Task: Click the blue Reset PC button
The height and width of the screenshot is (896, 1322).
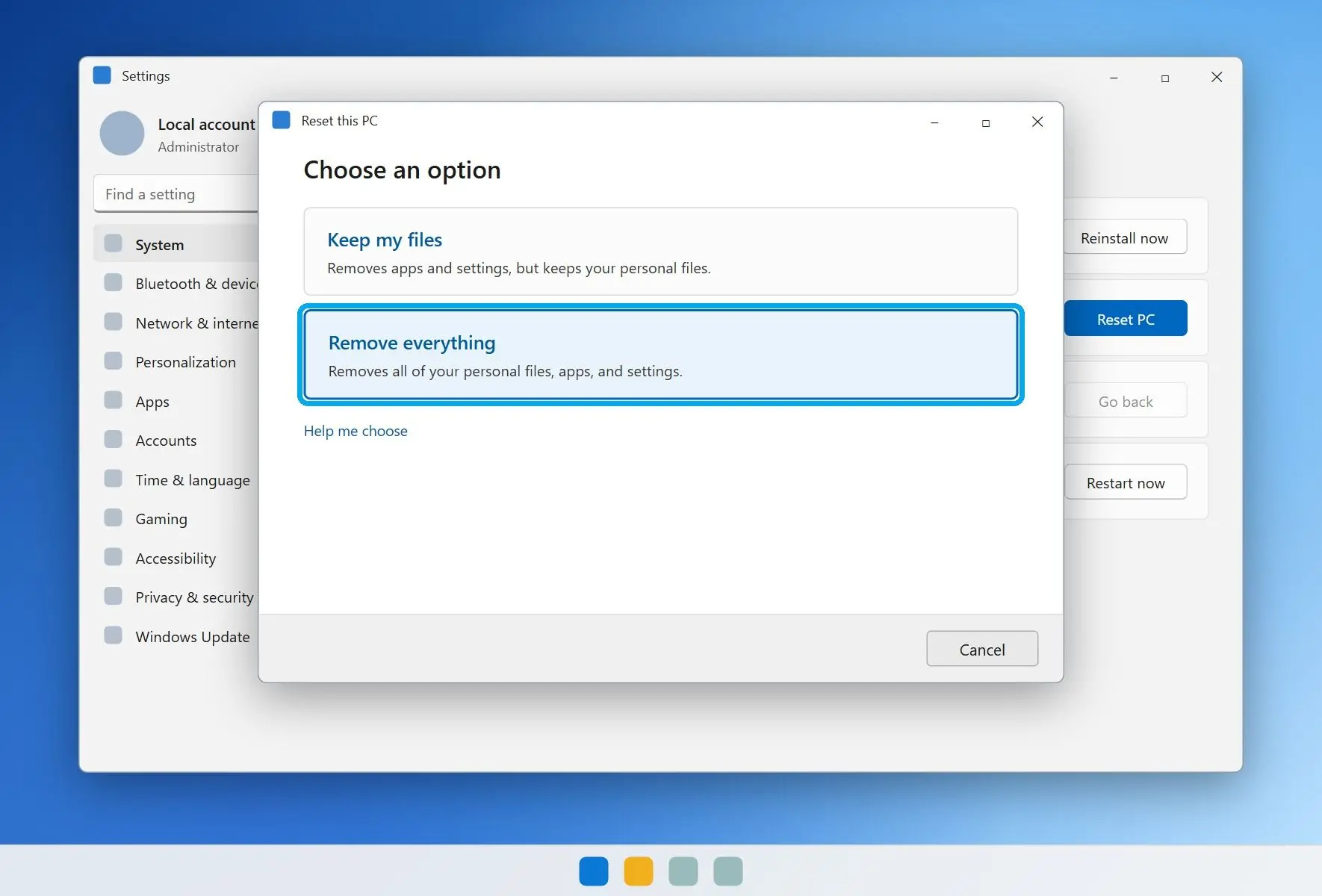Action: [1126, 319]
